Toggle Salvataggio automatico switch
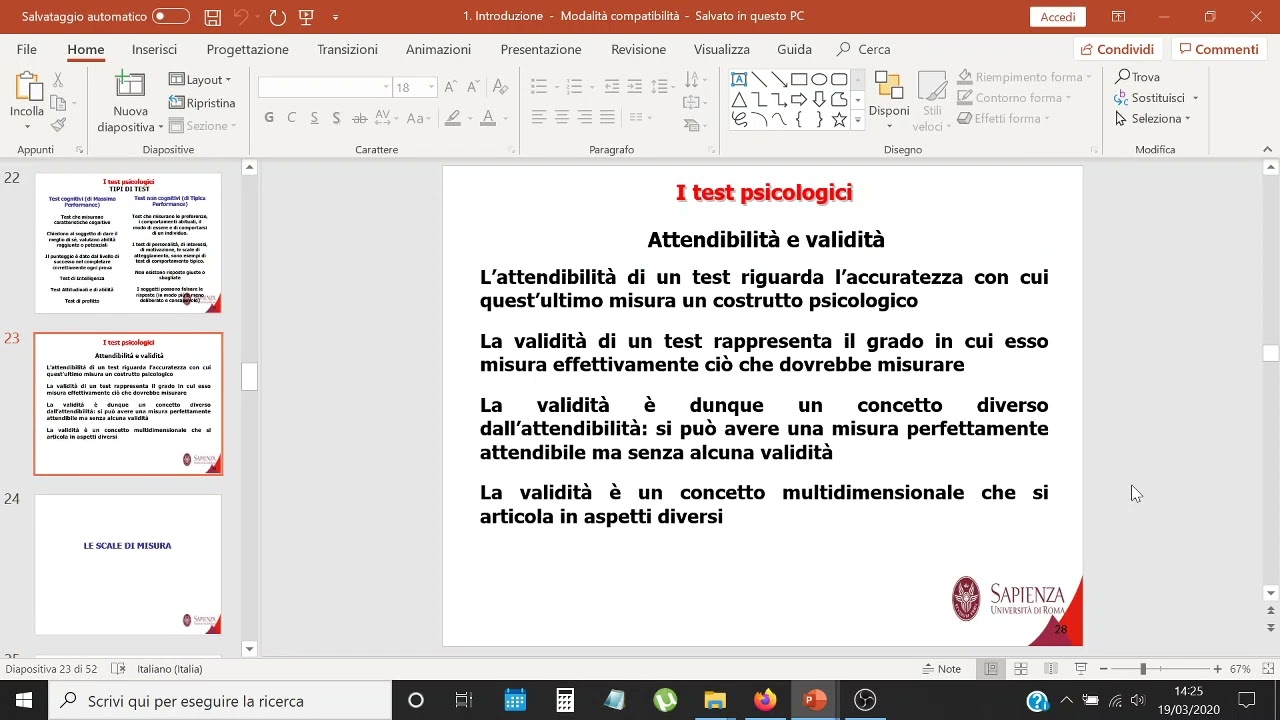The image size is (1280, 720). (x=171, y=17)
